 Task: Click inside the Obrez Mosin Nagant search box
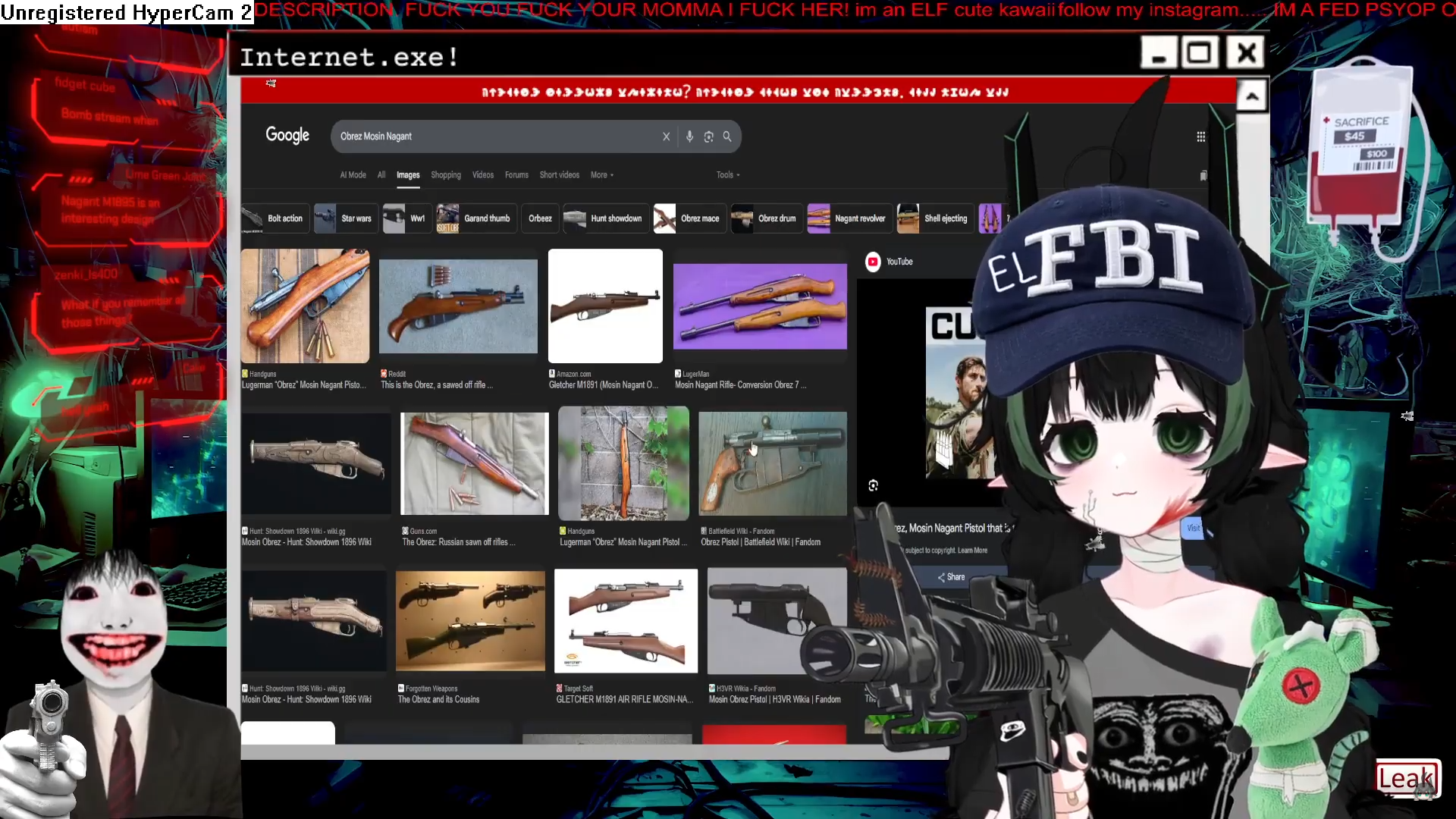pyautogui.click(x=493, y=136)
